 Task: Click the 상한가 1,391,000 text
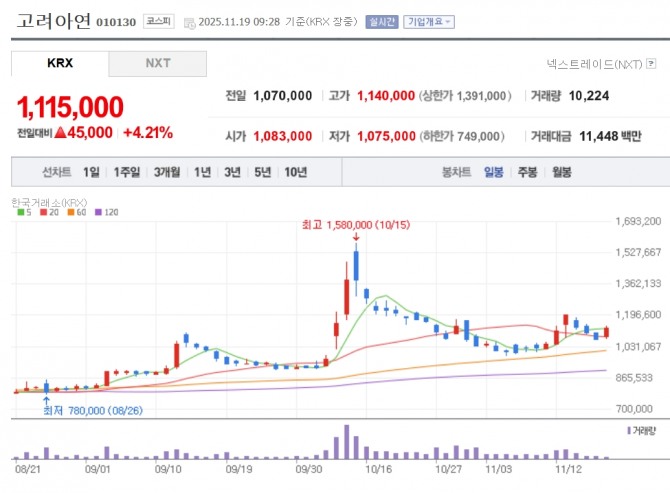click(x=465, y=96)
